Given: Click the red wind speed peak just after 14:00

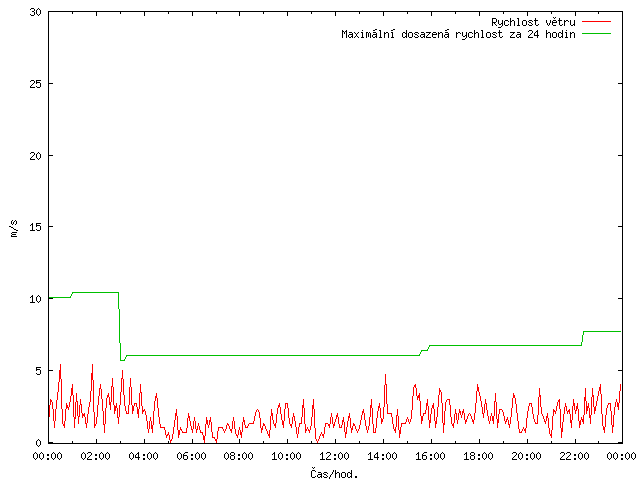Looking at the screenshot, I should [385, 376].
